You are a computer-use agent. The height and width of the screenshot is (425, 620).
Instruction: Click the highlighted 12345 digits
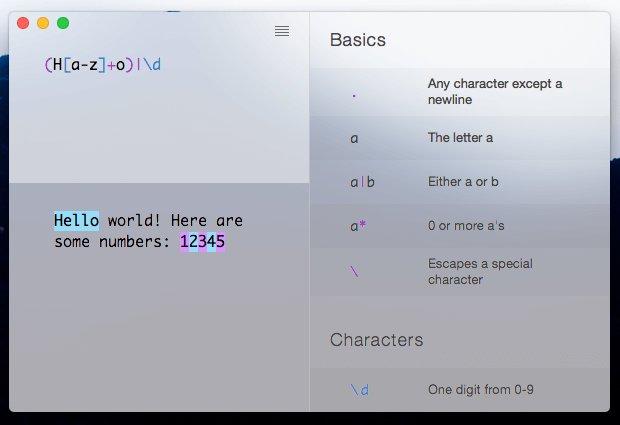[202, 242]
